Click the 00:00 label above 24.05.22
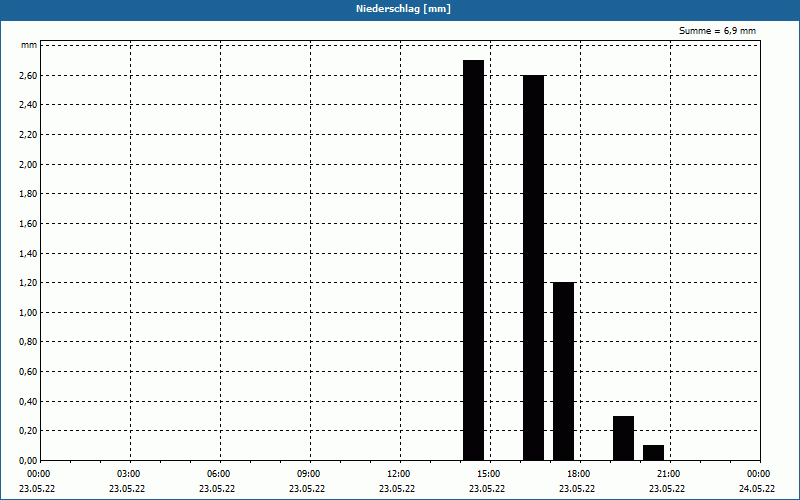800x500 pixels. point(759,474)
